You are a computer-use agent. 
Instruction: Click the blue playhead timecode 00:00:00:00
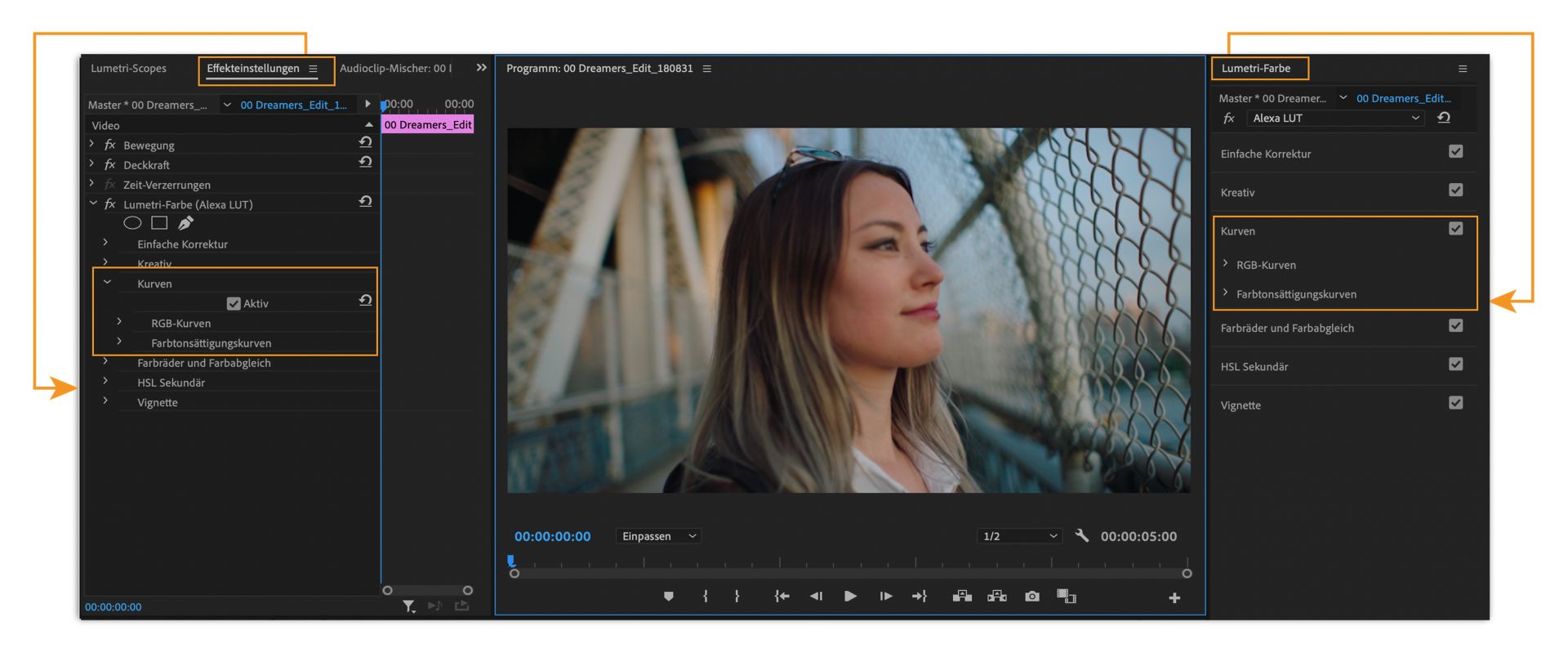(552, 537)
